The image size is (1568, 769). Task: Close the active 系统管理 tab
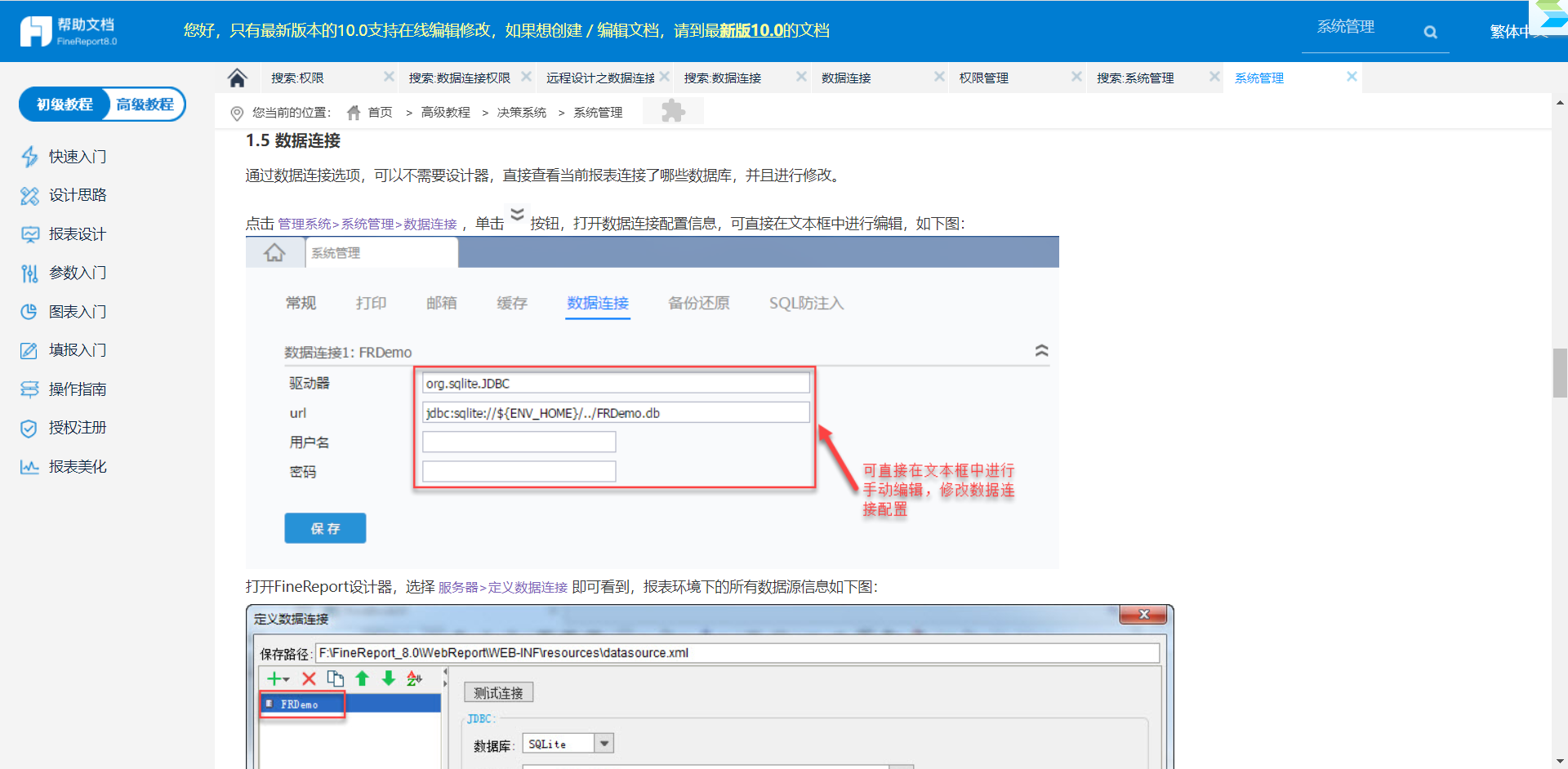(x=1352, y=77)
